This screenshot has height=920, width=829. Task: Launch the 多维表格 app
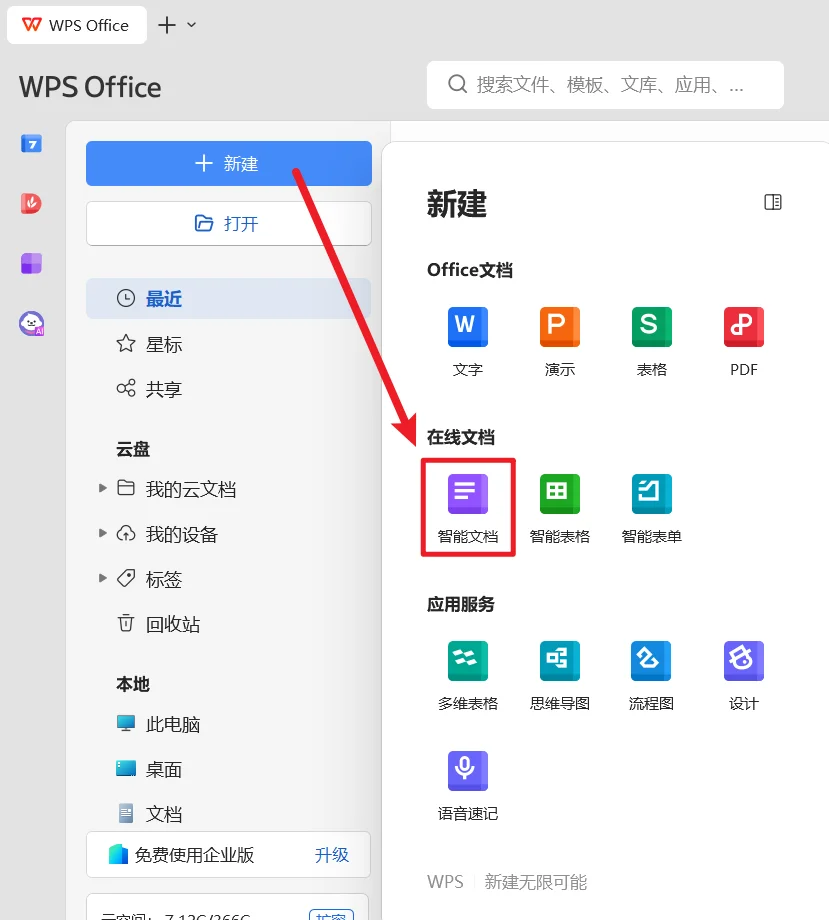[468, 676]
